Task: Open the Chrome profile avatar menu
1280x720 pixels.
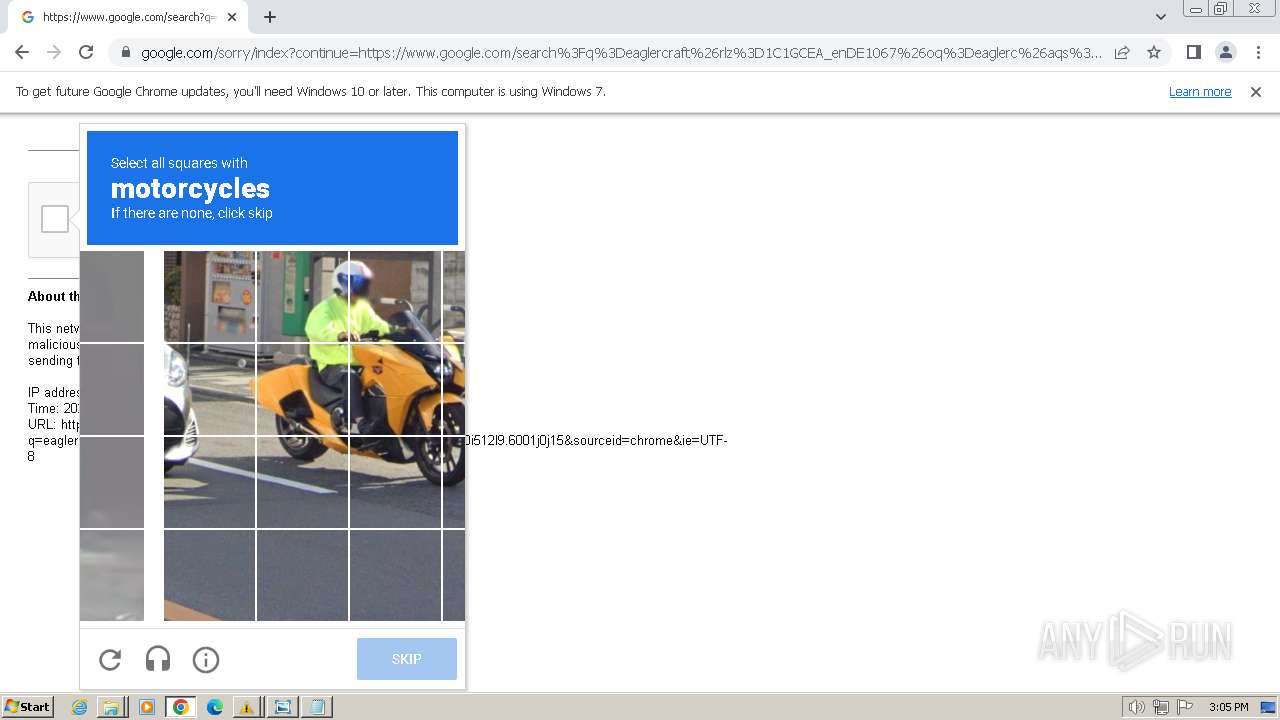Action: point(1225,52)
